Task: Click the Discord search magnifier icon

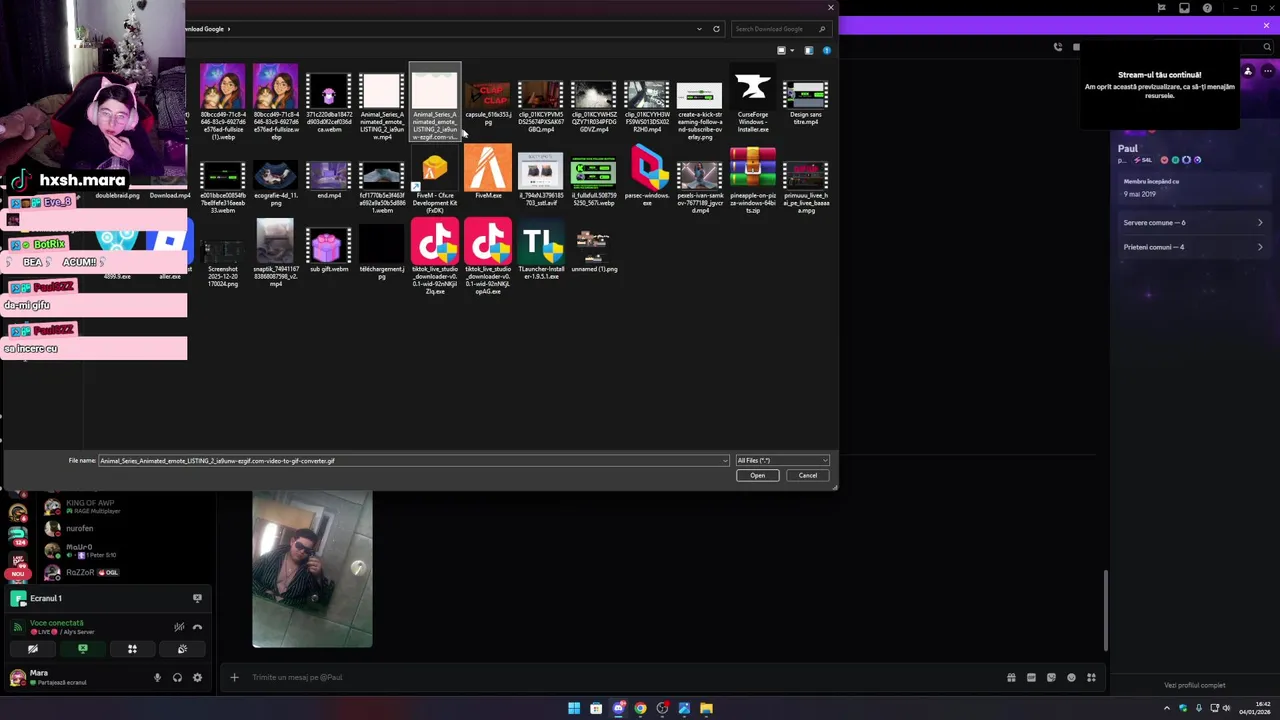Action: click(1267, 47)
